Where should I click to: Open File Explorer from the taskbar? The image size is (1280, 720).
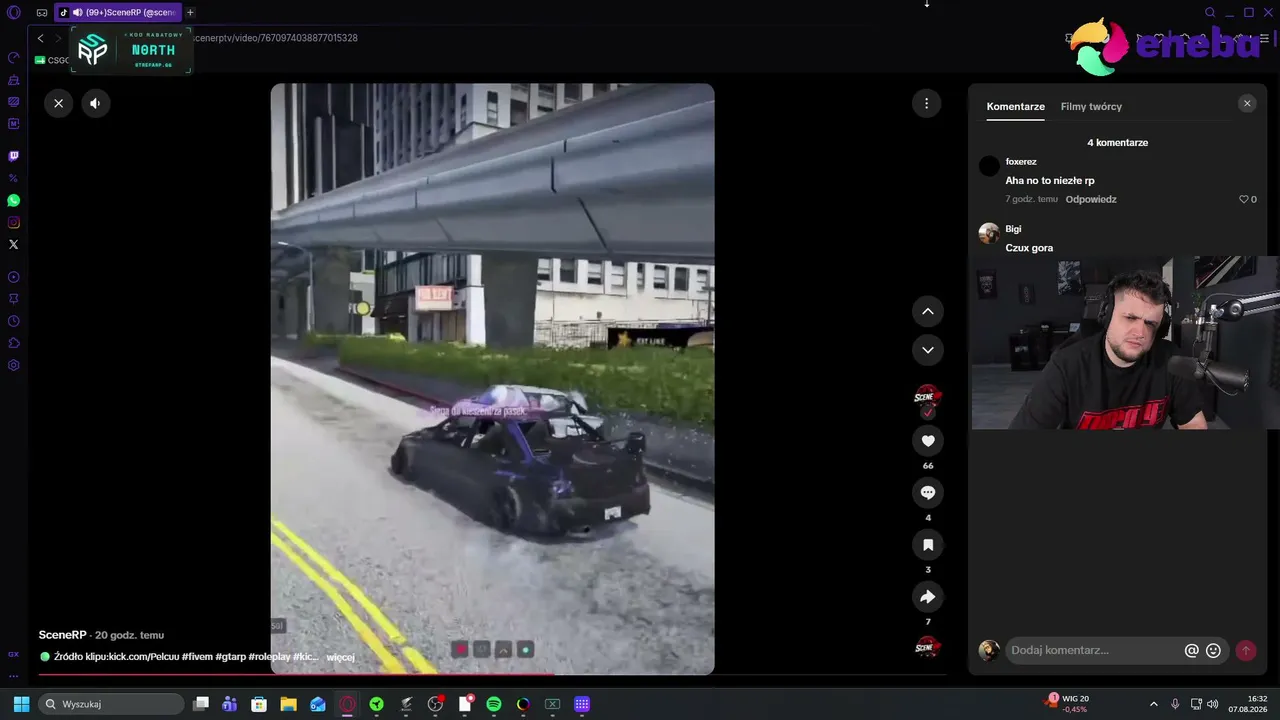(x=288, y=704)
